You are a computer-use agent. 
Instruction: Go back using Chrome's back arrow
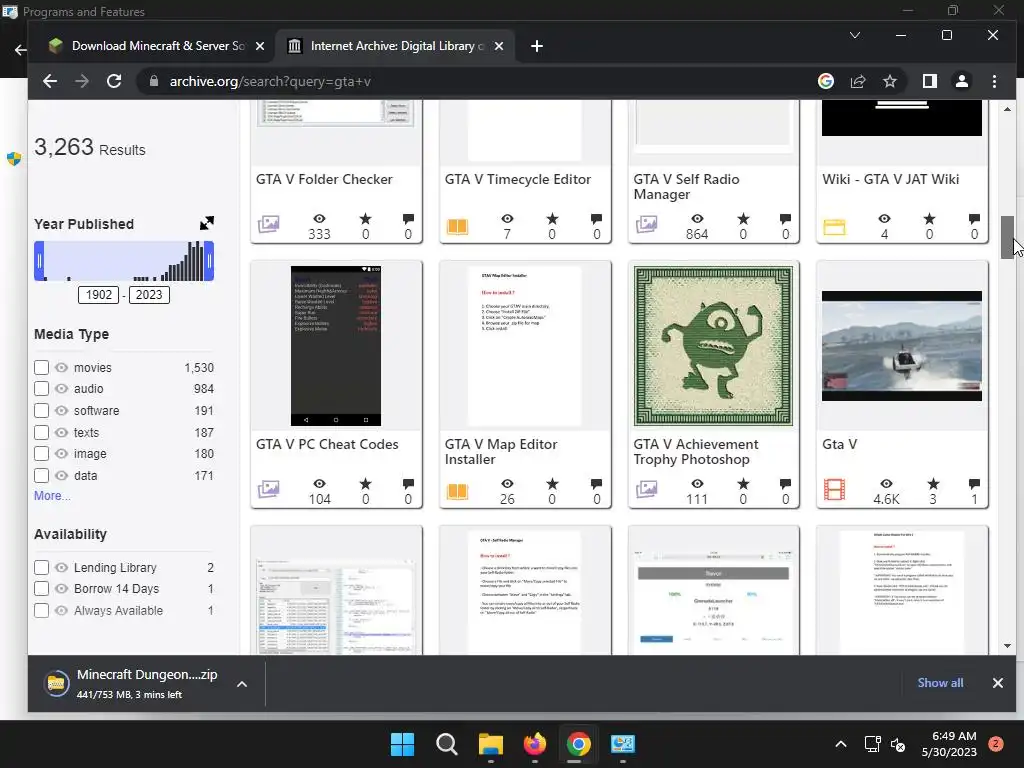tap(50, 81)
